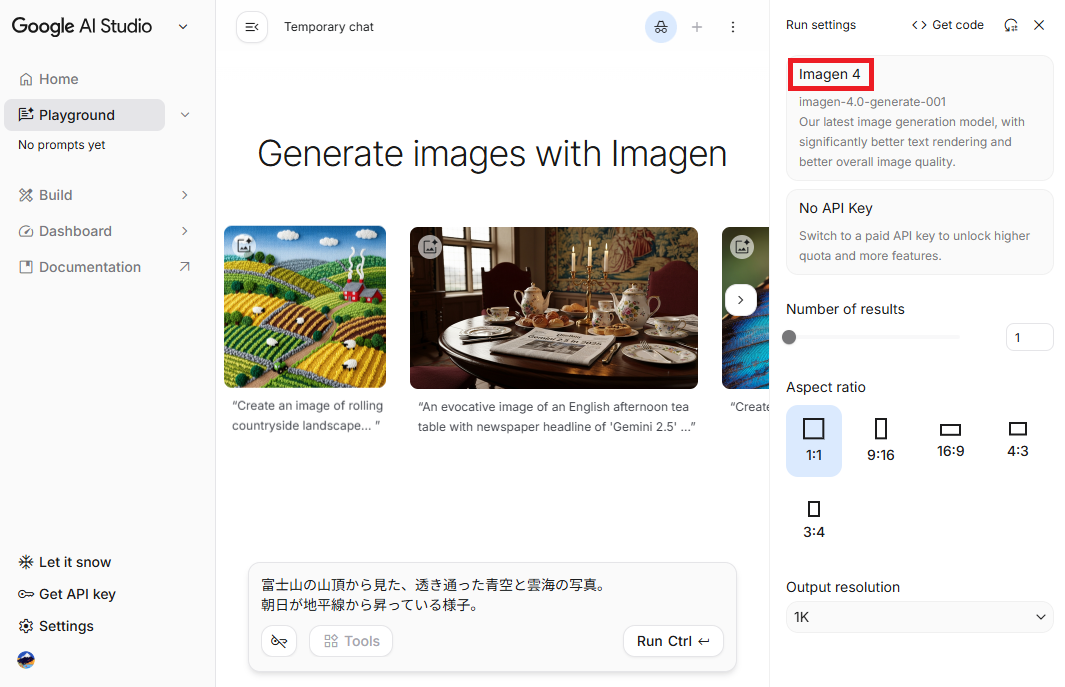The width and height of the screenshot is (1065, 687).
Task: Expand the Build section chevron
Action: (x=184, y=195)
